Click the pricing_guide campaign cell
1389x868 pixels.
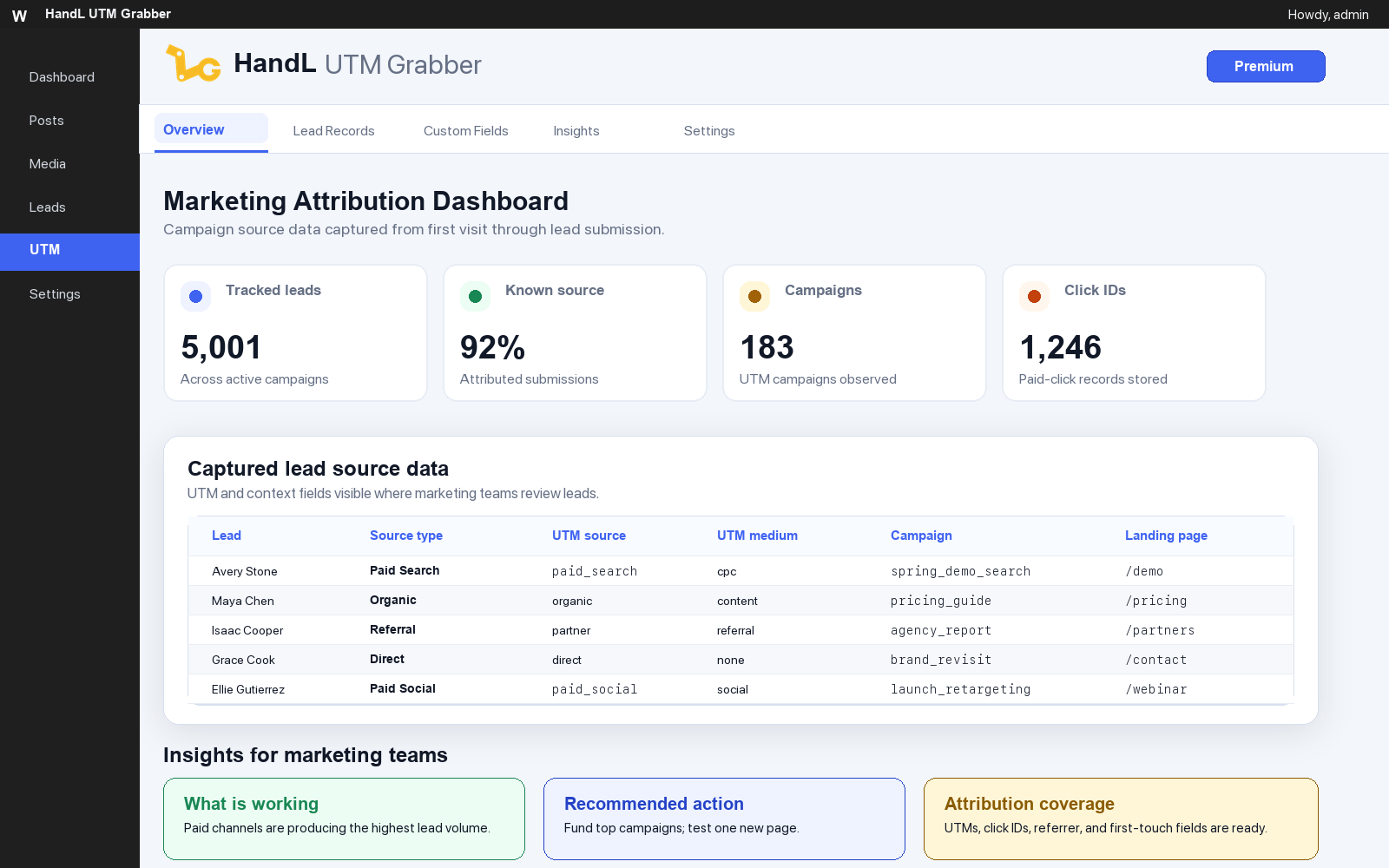point(941,601)
